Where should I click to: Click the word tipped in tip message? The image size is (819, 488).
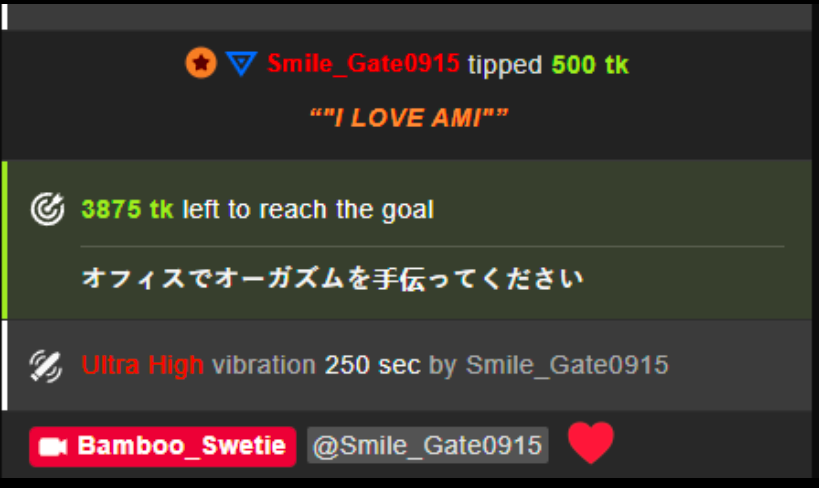[x=505, y=65]
